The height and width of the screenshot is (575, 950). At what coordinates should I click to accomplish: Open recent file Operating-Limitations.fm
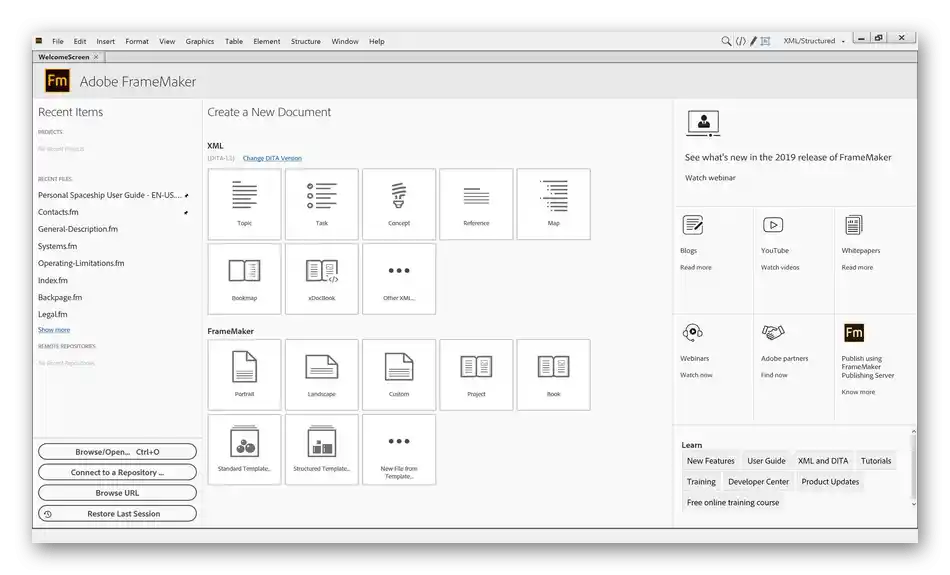click(81, 263)
